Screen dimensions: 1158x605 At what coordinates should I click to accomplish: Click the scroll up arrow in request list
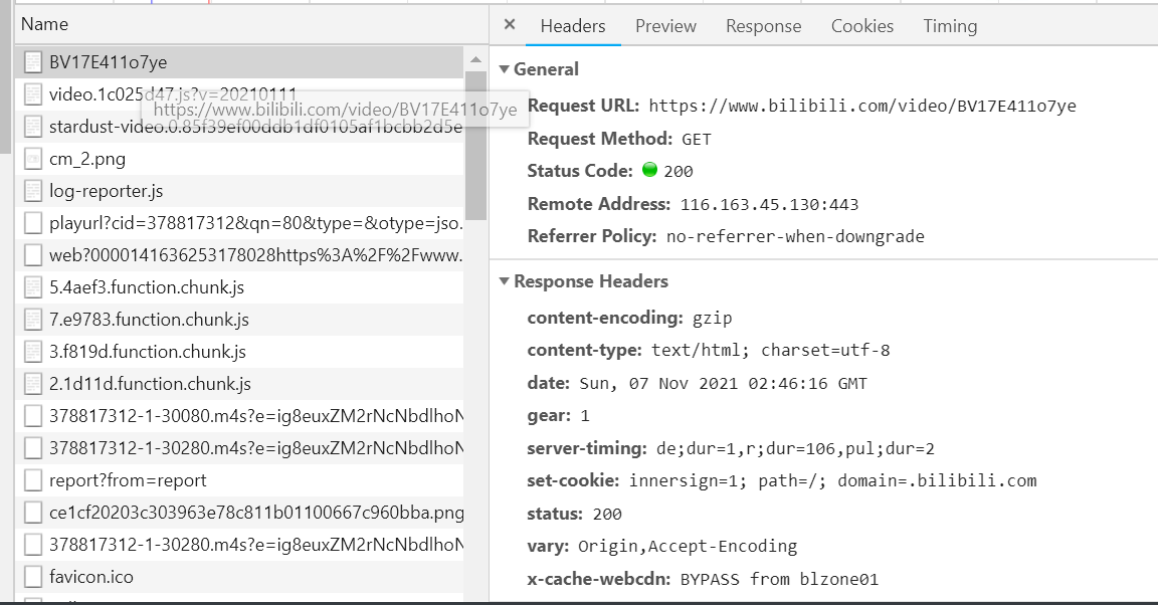pos(476,59)
